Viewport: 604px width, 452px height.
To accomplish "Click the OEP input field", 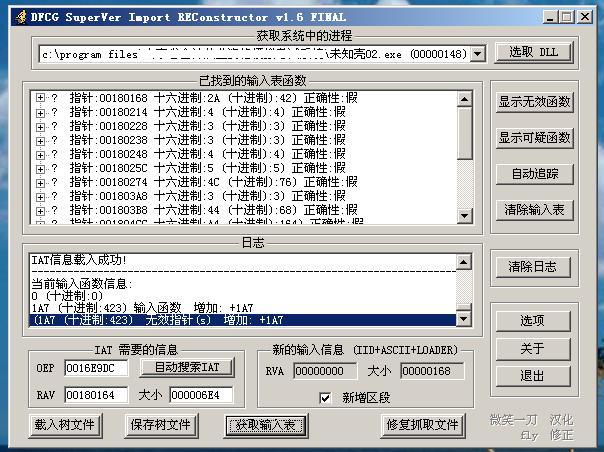I will point(96,368).
